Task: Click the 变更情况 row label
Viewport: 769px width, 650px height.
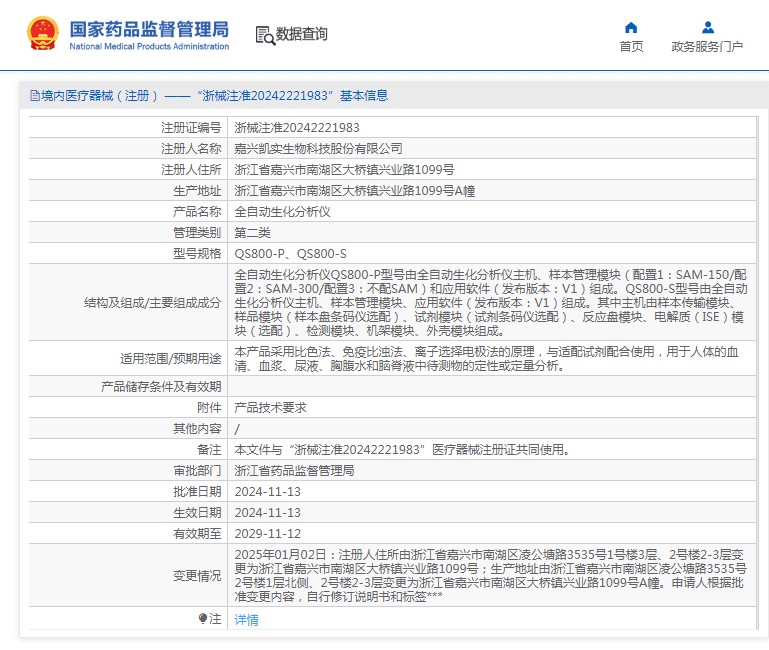Action: 196,576
